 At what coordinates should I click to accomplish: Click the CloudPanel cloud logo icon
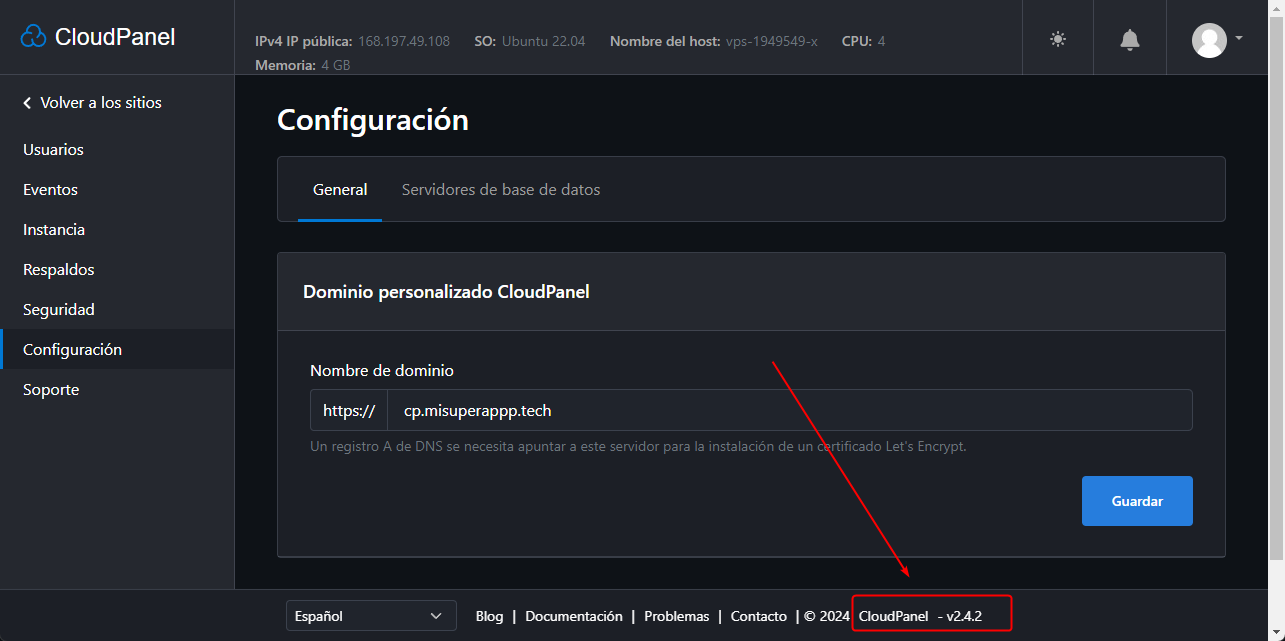33,37
